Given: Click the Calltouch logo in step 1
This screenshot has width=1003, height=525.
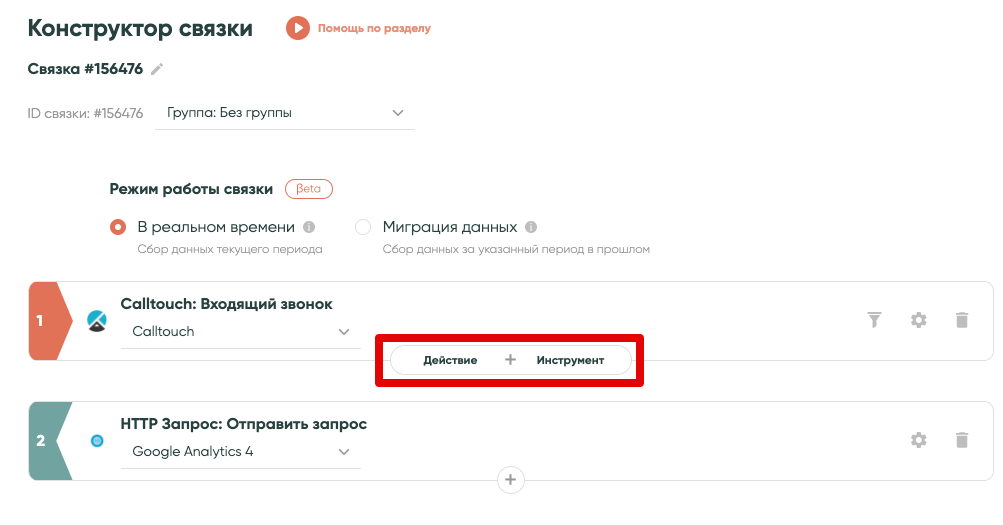Looking at the screenshot, I should point(97,320).
